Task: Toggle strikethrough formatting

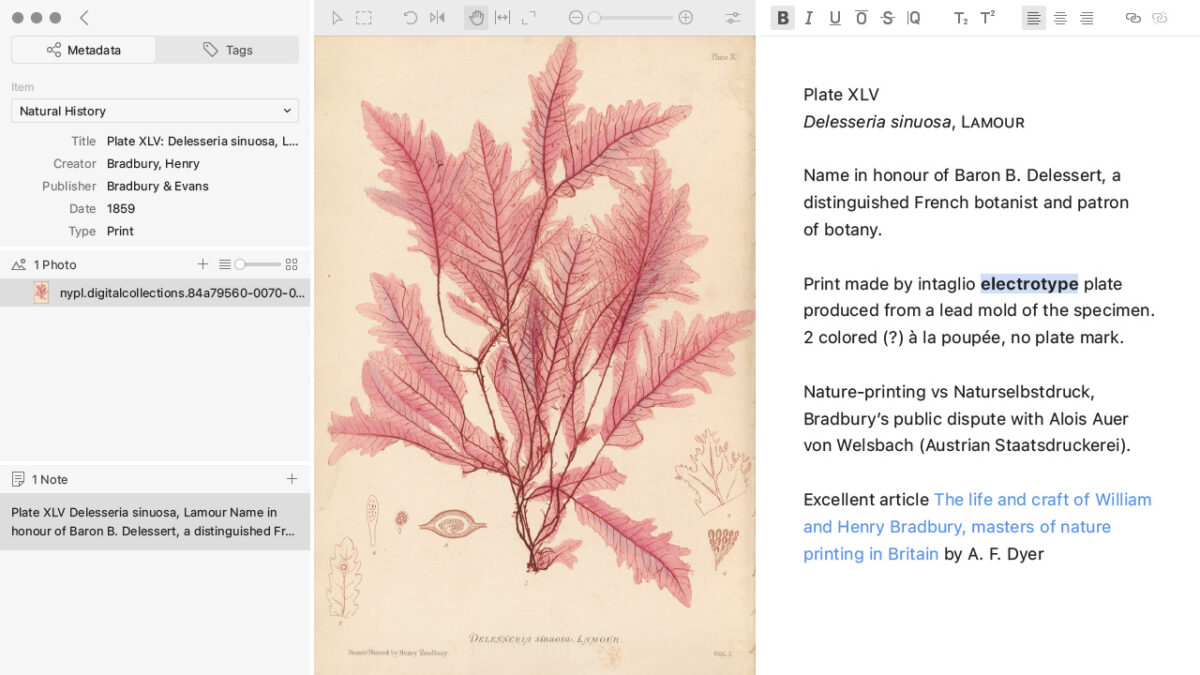Action: (x=887, y=17)
